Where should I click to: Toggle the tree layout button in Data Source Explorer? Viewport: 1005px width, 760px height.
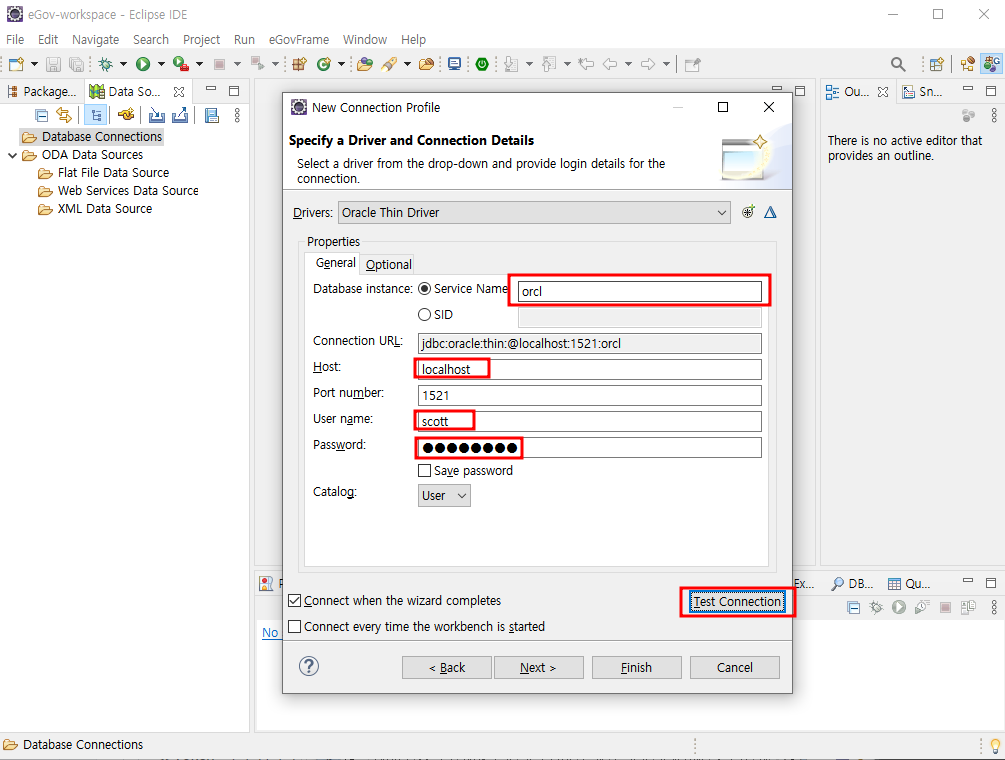point(96,115)
